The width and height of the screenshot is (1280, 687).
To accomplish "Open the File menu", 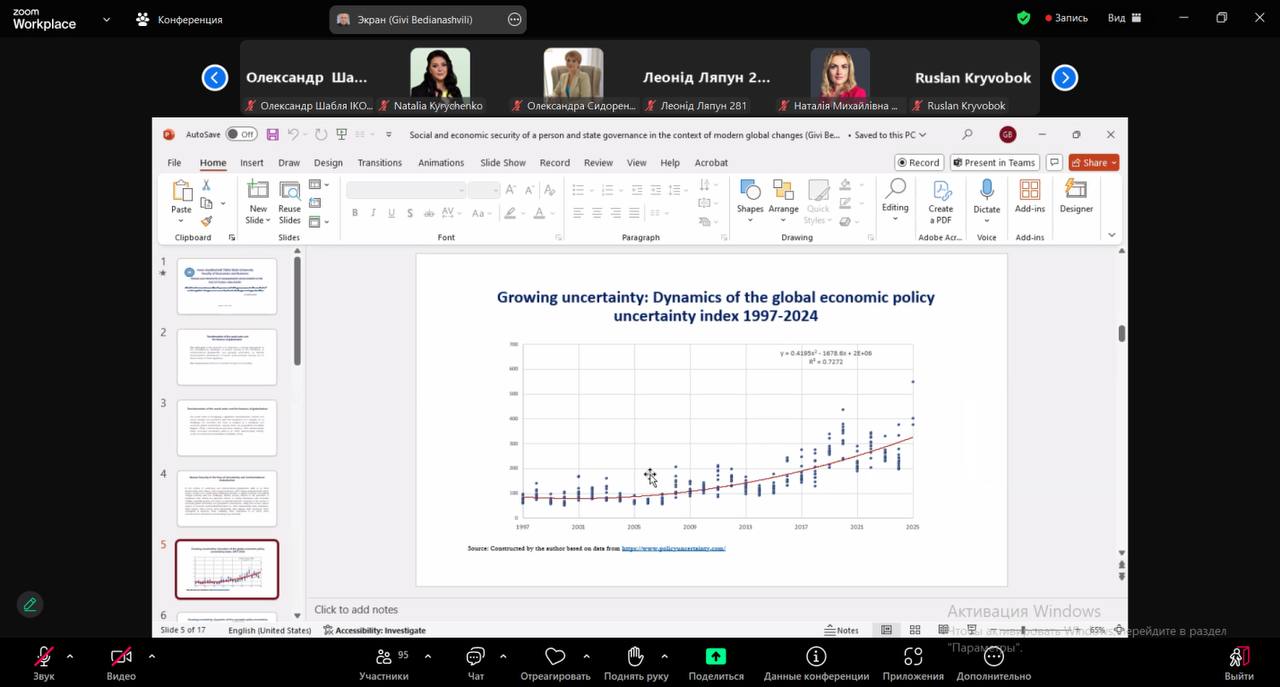I will click(174, 162).
